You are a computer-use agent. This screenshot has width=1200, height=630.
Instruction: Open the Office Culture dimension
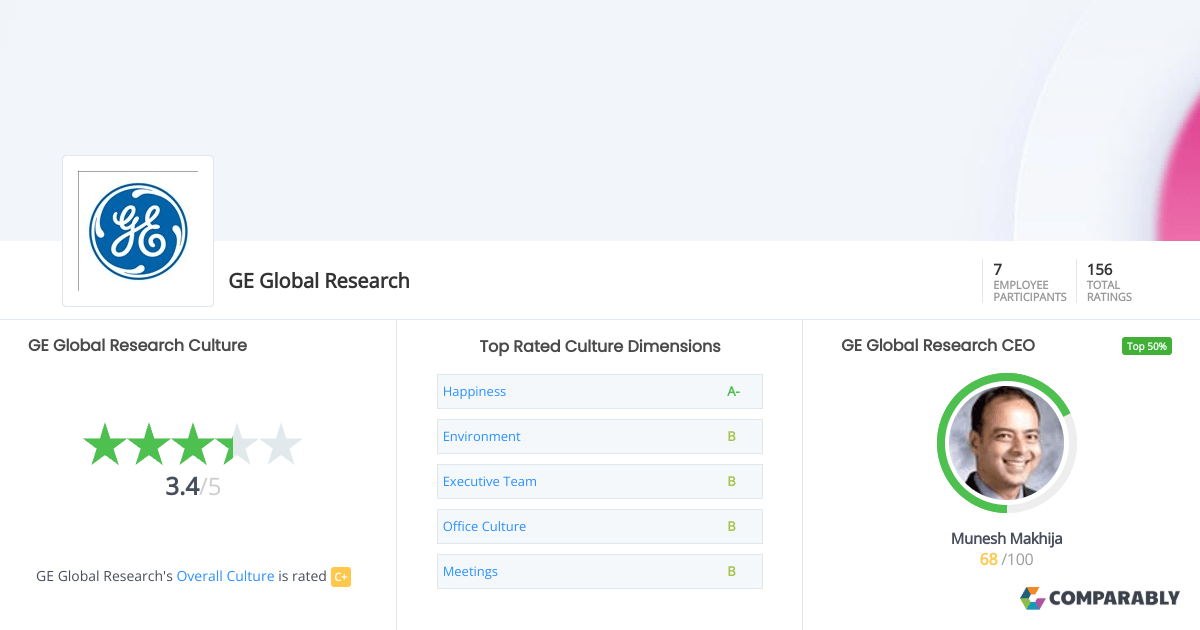pyautogui.click(x=600, y=527)
